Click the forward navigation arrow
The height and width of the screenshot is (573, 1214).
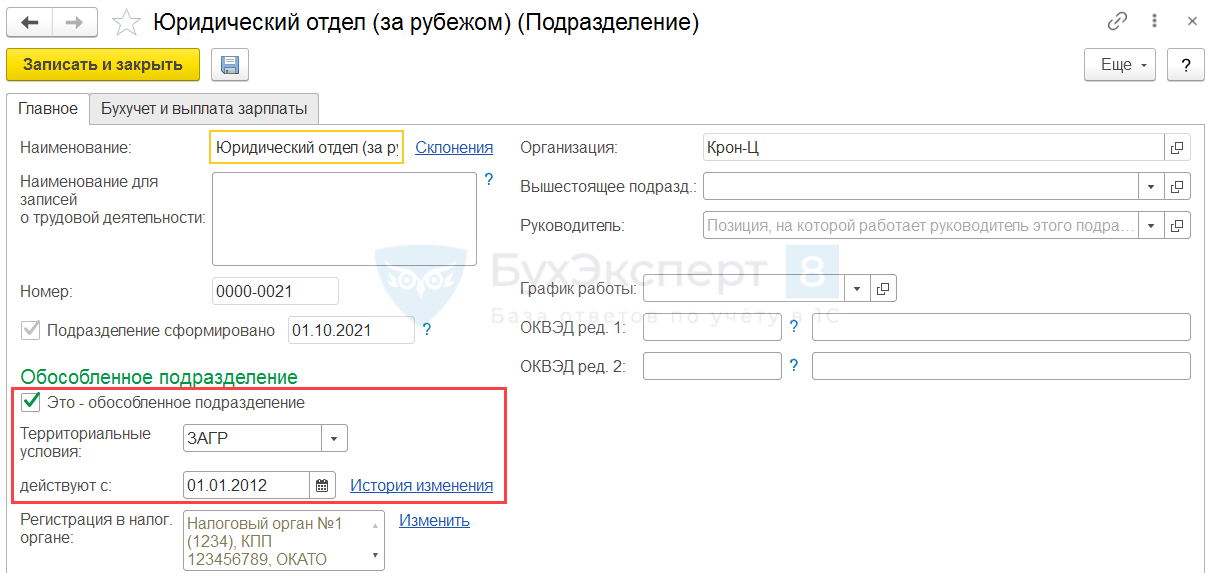tap(73, 22)
